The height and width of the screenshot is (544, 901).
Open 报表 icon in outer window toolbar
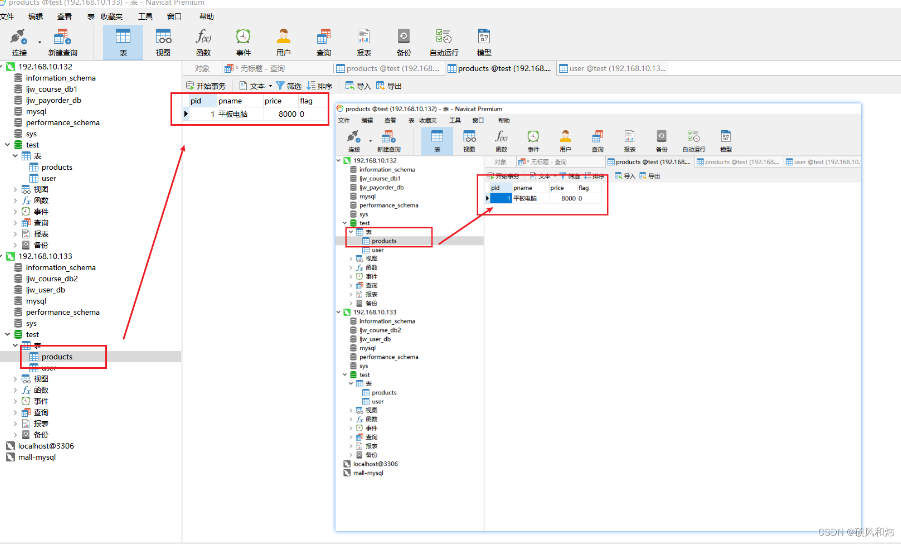click(x=364, y=37)
